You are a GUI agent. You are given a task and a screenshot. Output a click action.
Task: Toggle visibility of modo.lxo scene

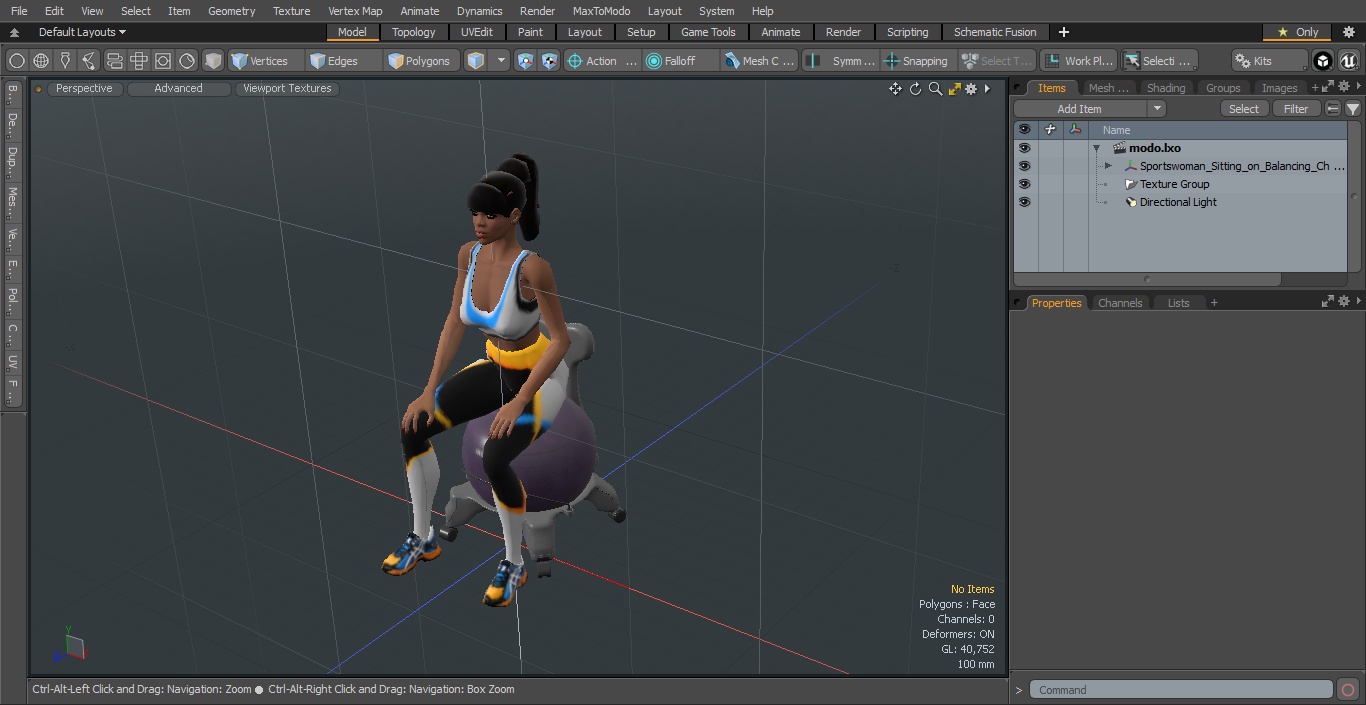[1024, 148]
